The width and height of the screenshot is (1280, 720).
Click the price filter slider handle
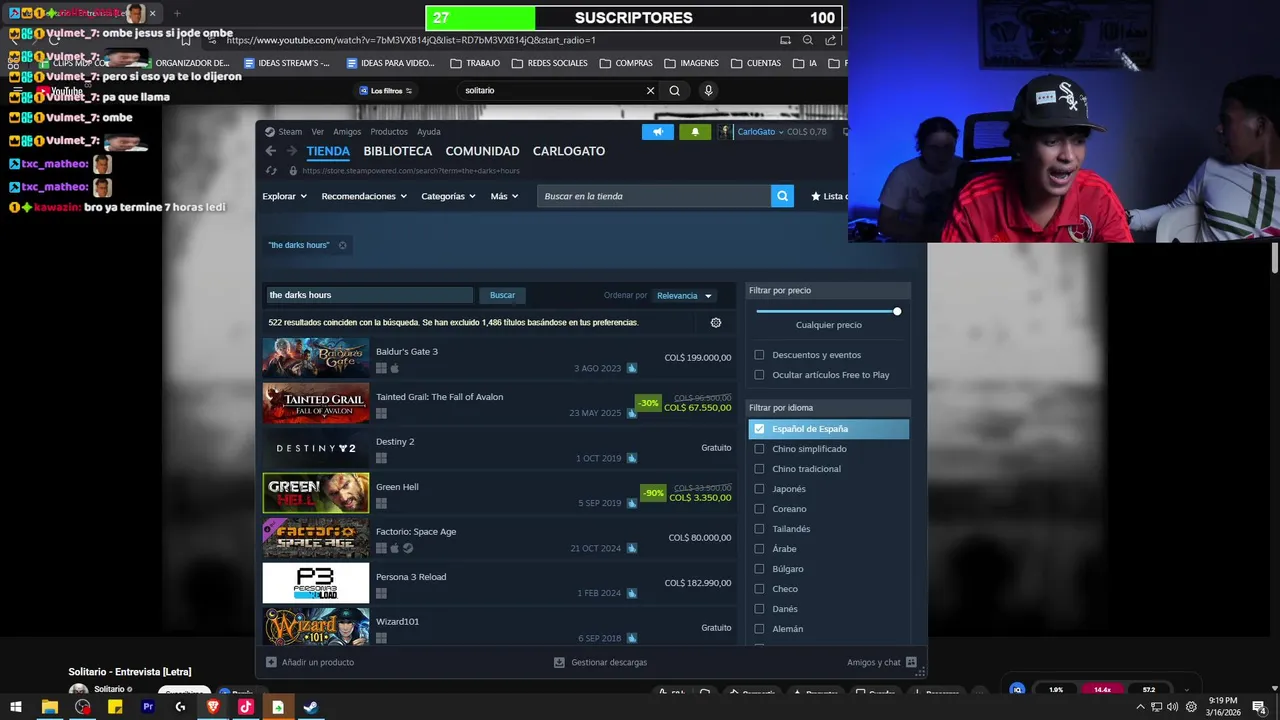(897, 311)
